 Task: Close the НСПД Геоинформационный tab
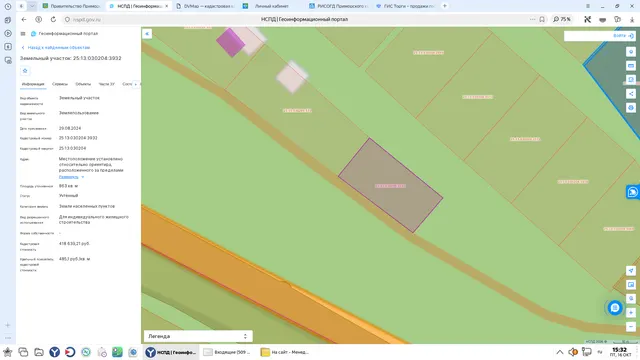167,6
